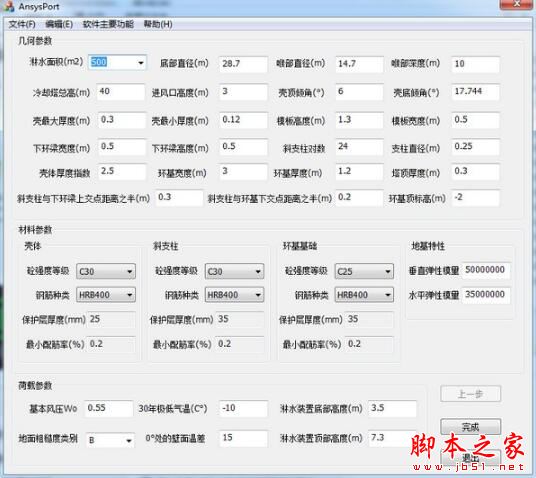Open the 文件(F) menu
The height and width of the screenshot is (478, 536).
pos(22,24)
